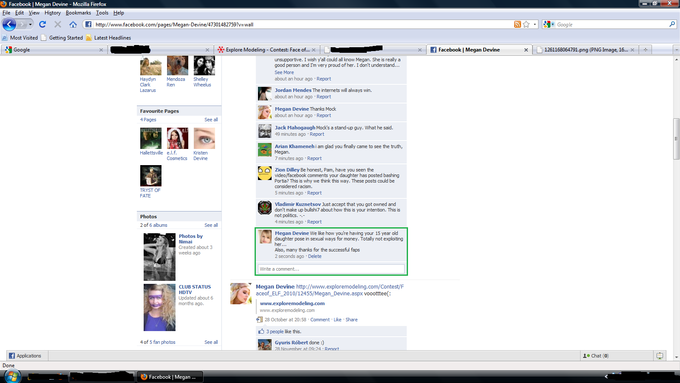The width and height of the screenshot is (680, 383).
Task: Click Vladimir Kuznetsov's avatar
Action: [265, 207]
